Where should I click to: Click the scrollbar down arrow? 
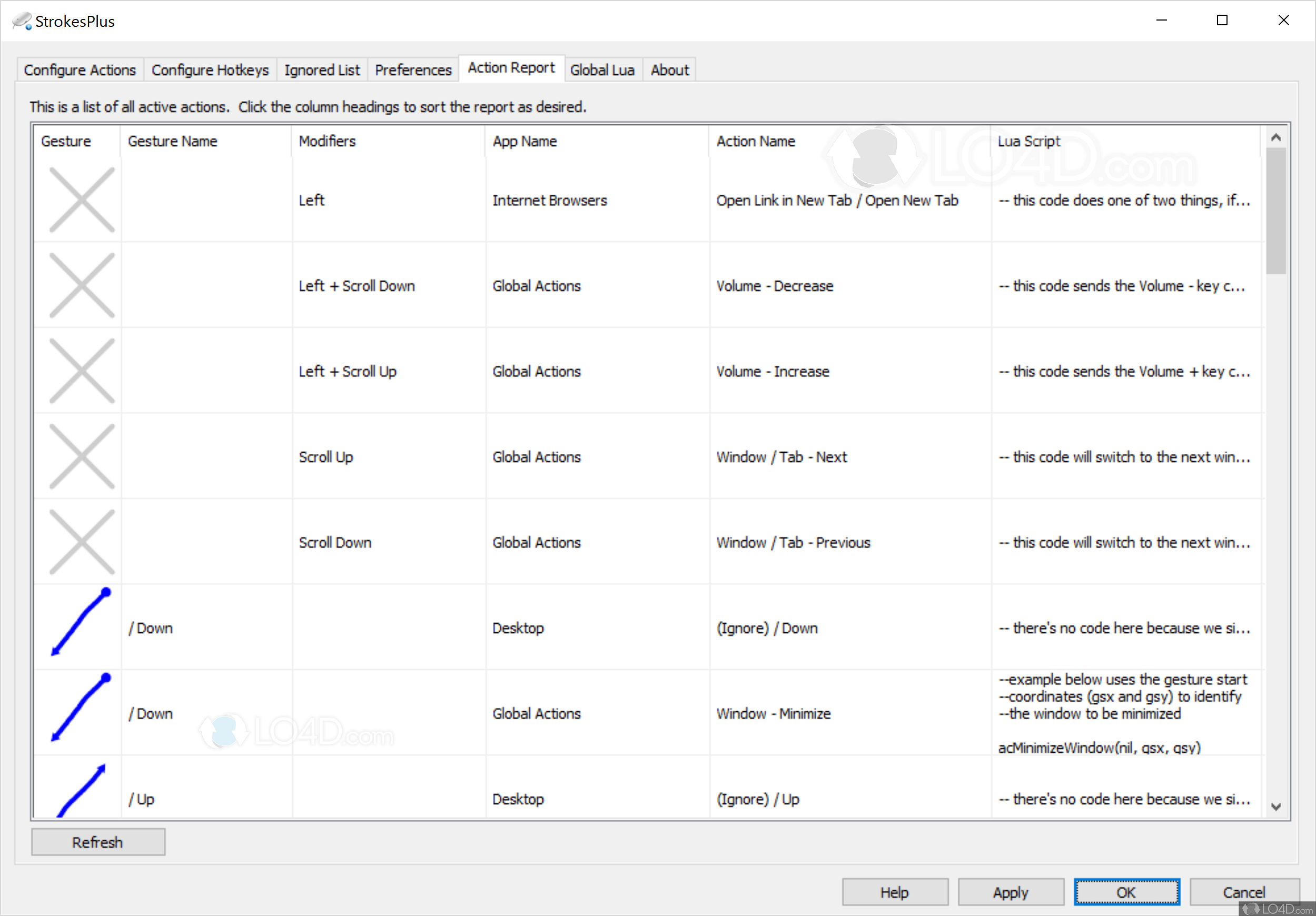click(1277, 807)
